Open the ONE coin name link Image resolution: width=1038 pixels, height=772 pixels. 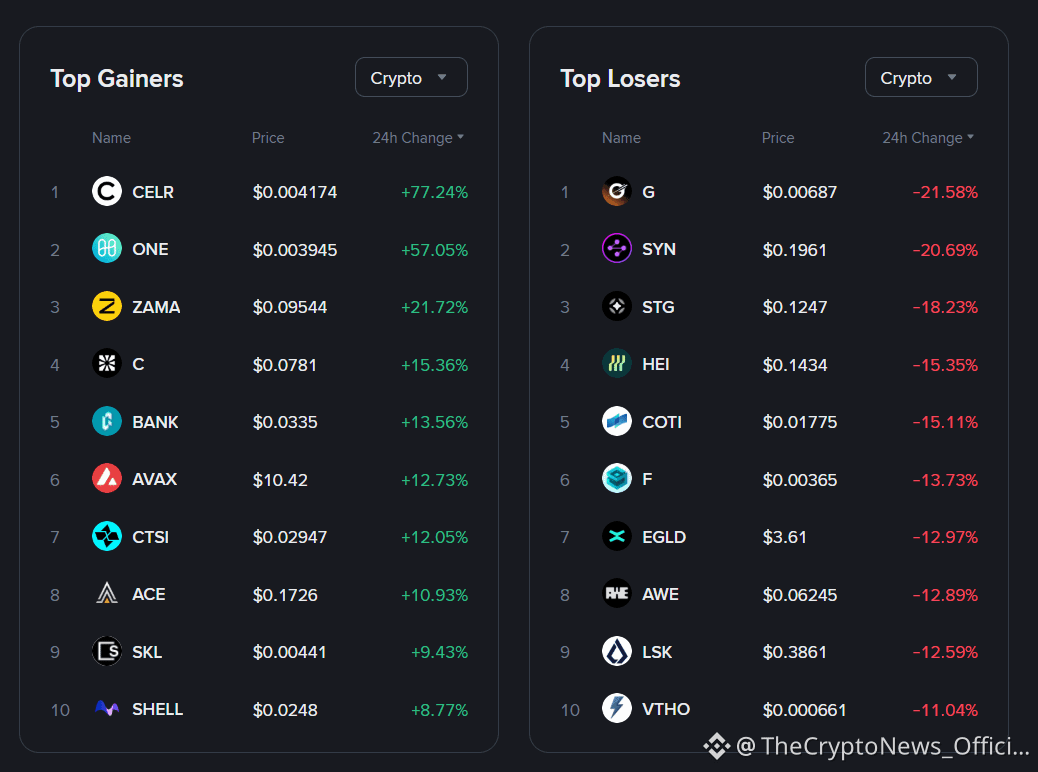[150, 250]
